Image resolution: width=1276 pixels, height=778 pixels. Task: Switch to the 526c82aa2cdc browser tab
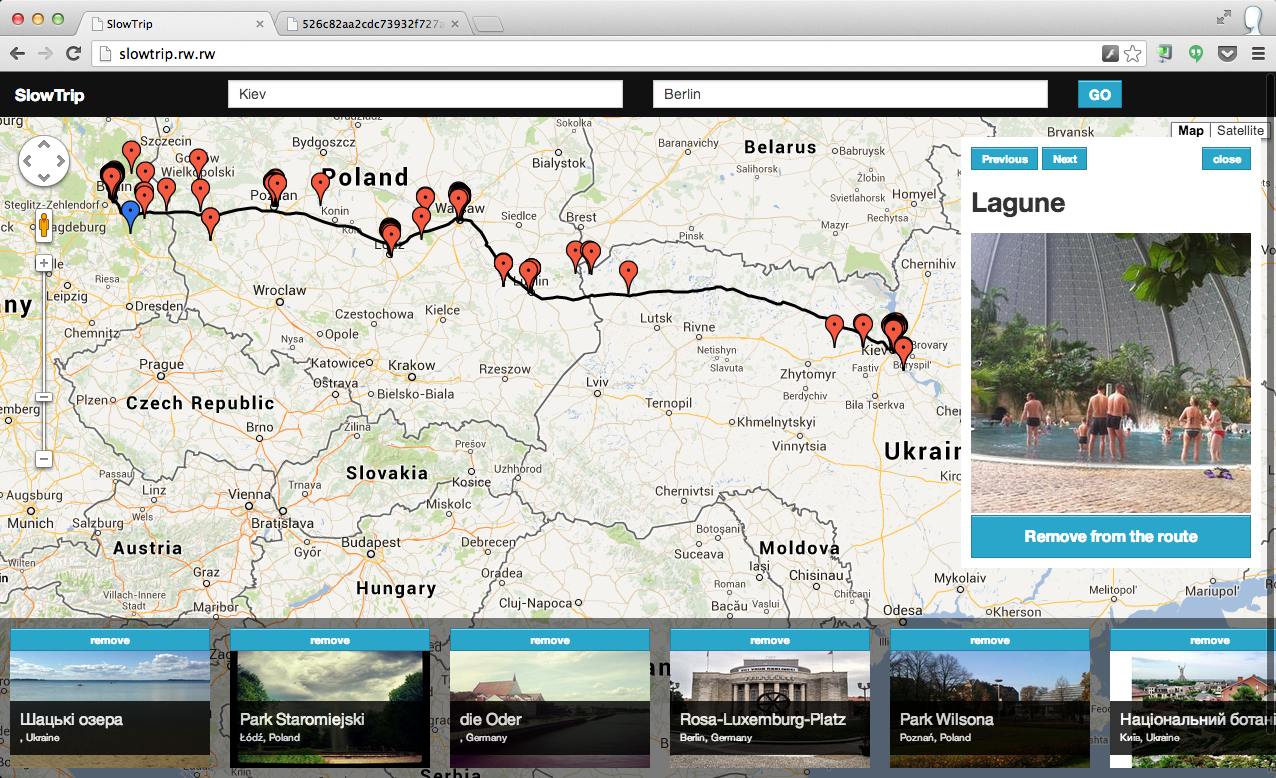[x=373, y=23]
